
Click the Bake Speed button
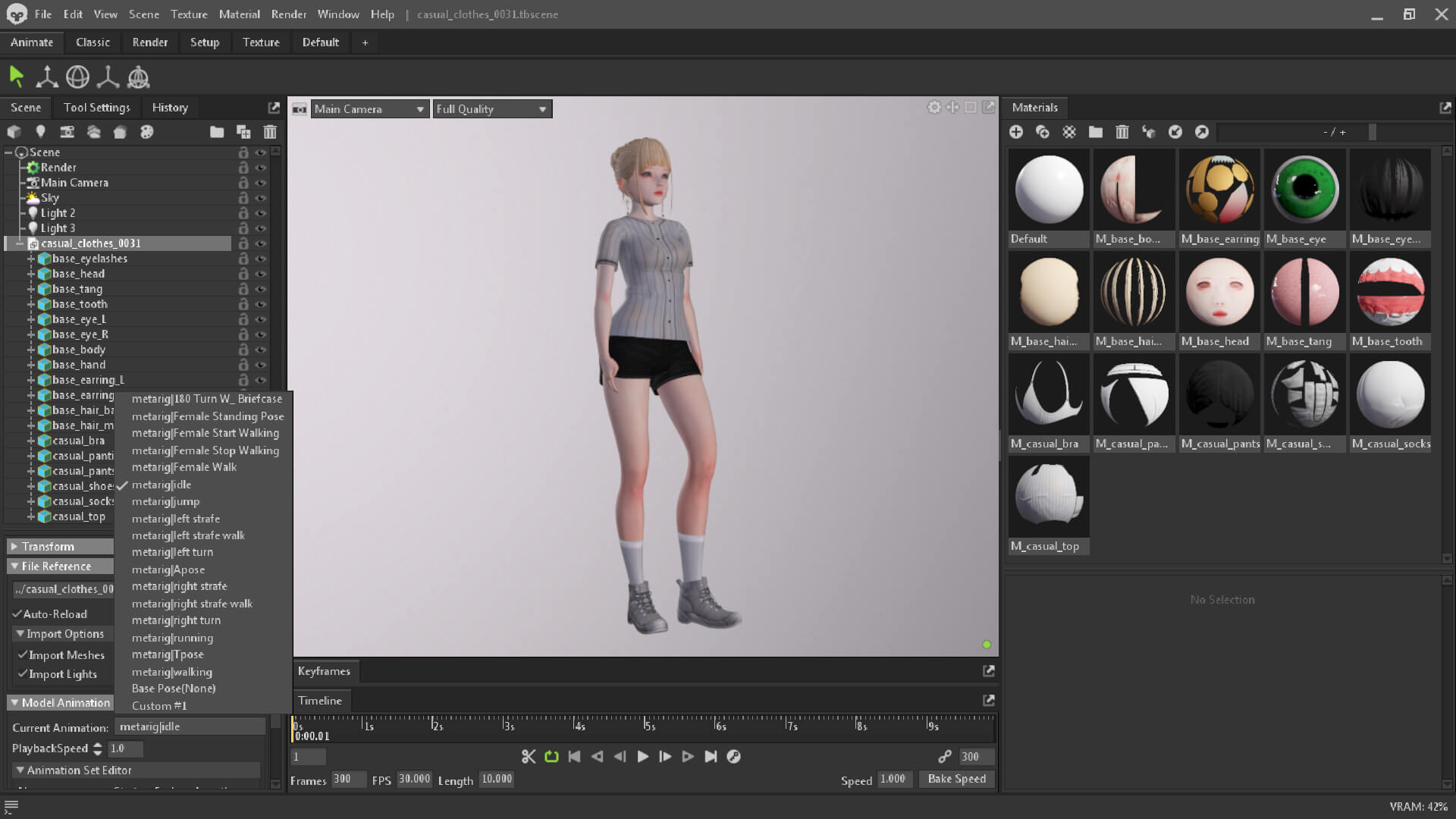tap(956, 779)
